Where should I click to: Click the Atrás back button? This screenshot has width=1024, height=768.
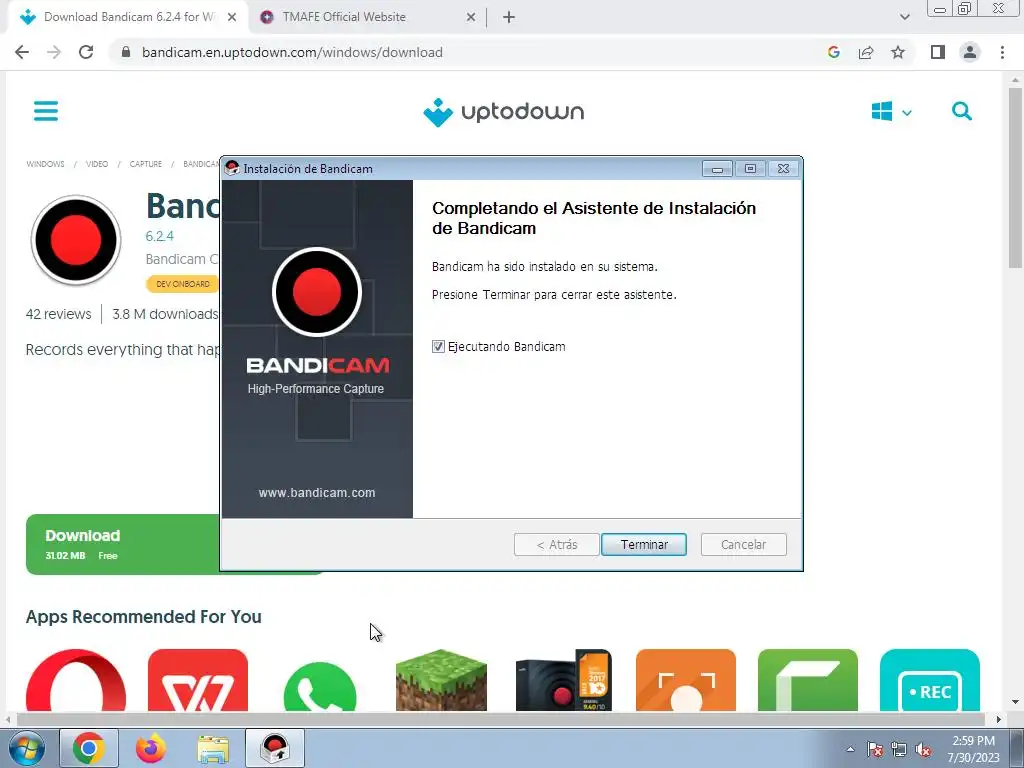(556, 544)
